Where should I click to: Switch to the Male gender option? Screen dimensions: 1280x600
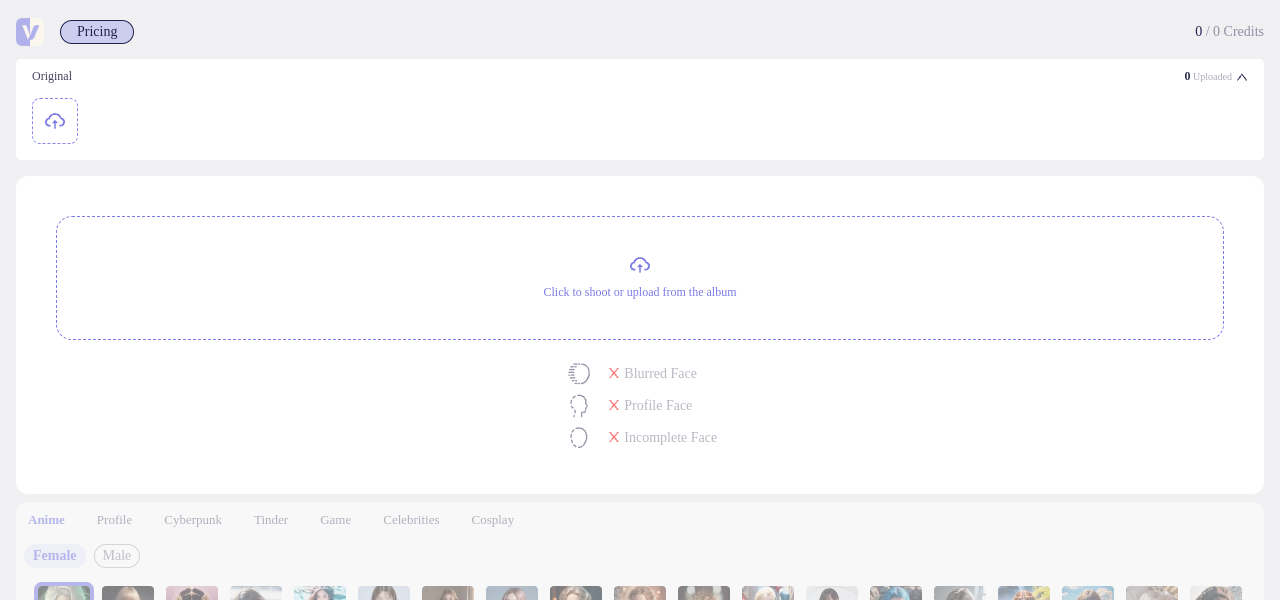point(117,556)
